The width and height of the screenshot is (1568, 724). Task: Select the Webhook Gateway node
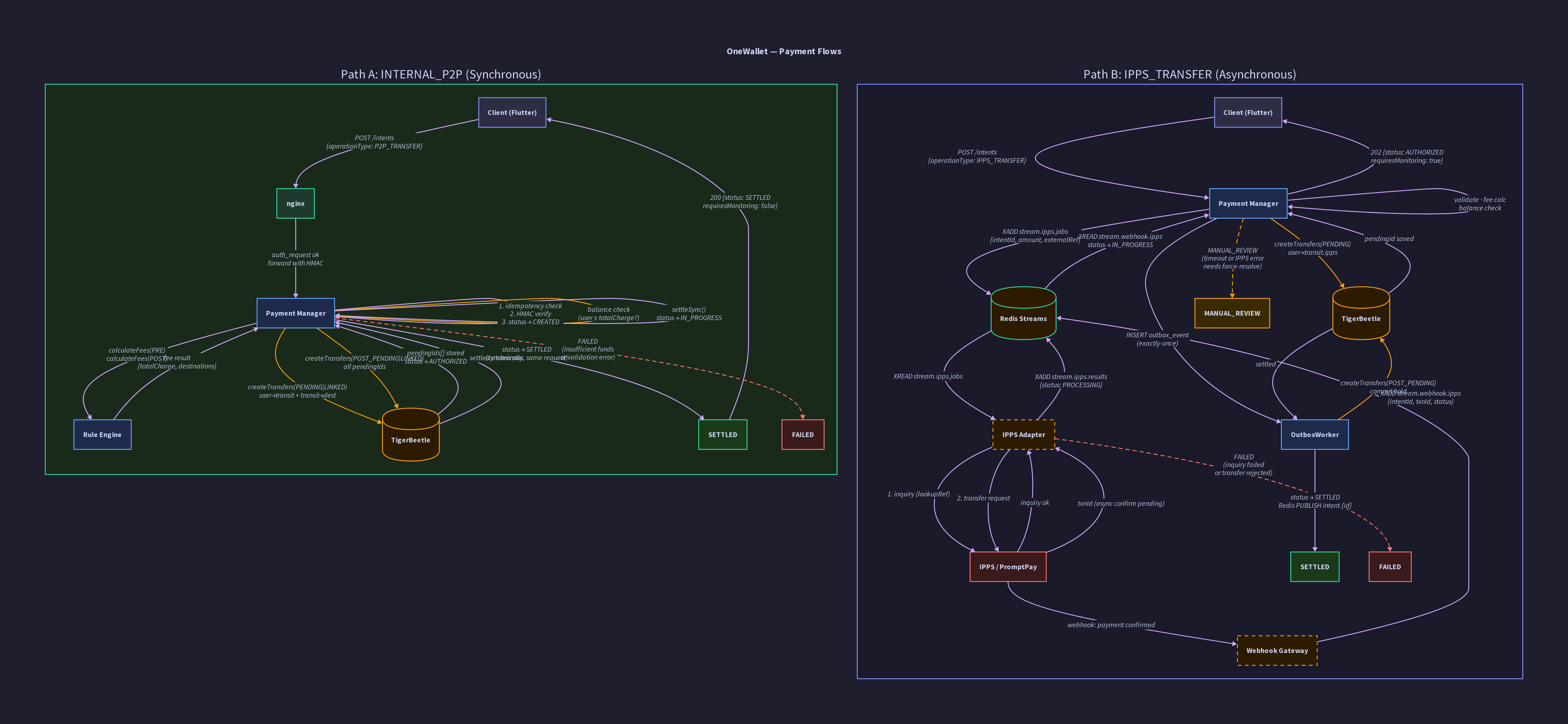pyautogui.click(x=1277, y=650)
